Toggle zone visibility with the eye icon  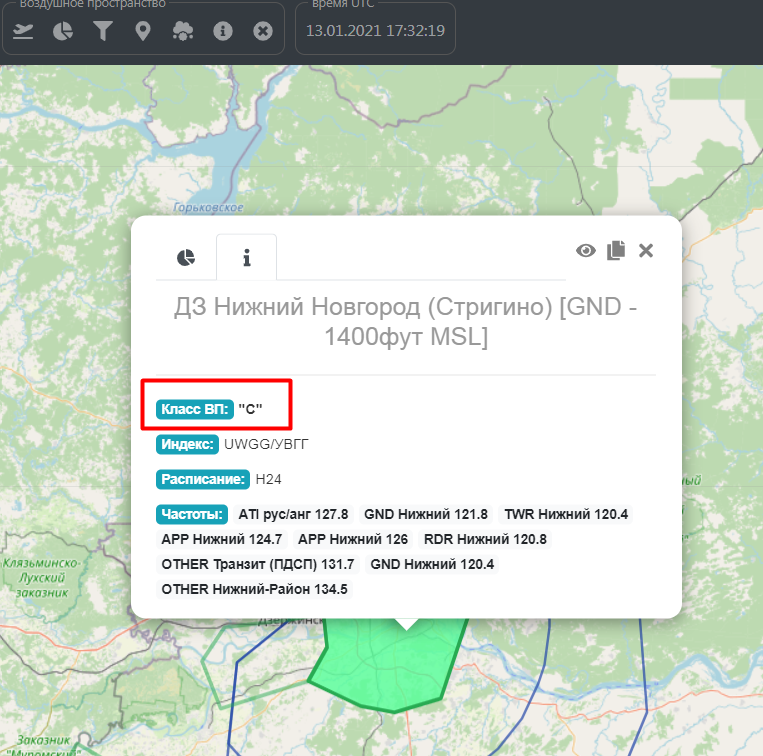(x=586, y=250)
